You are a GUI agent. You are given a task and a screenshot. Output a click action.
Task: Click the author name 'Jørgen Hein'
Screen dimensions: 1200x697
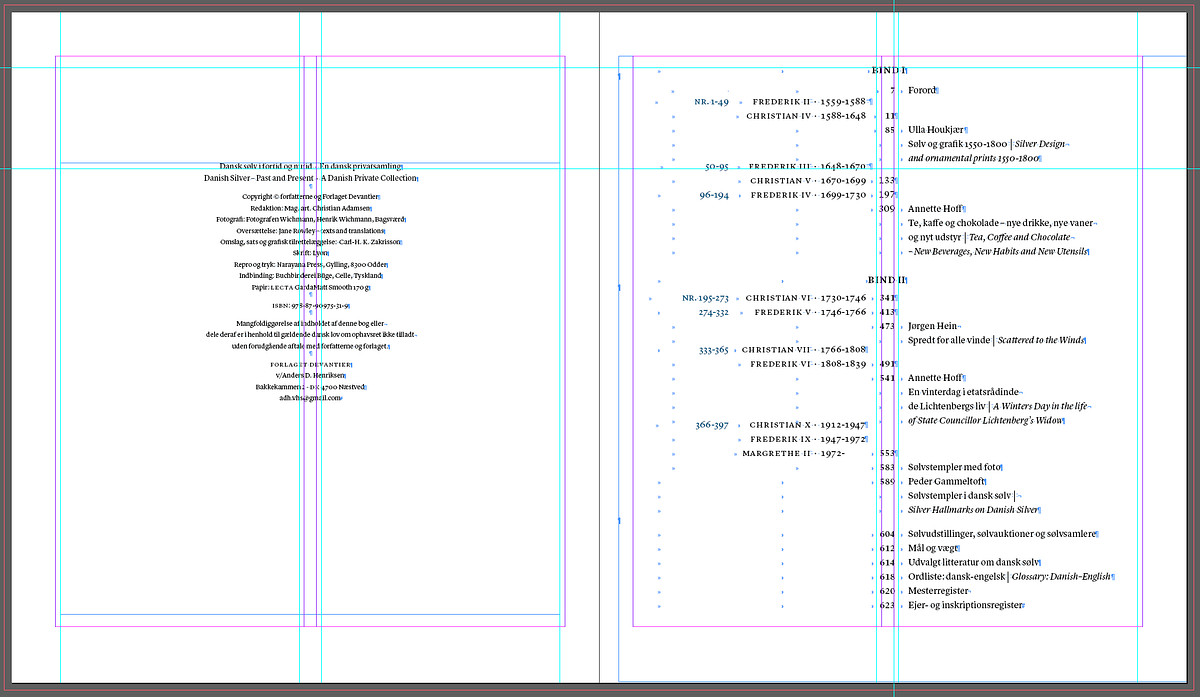click(932, 326)
